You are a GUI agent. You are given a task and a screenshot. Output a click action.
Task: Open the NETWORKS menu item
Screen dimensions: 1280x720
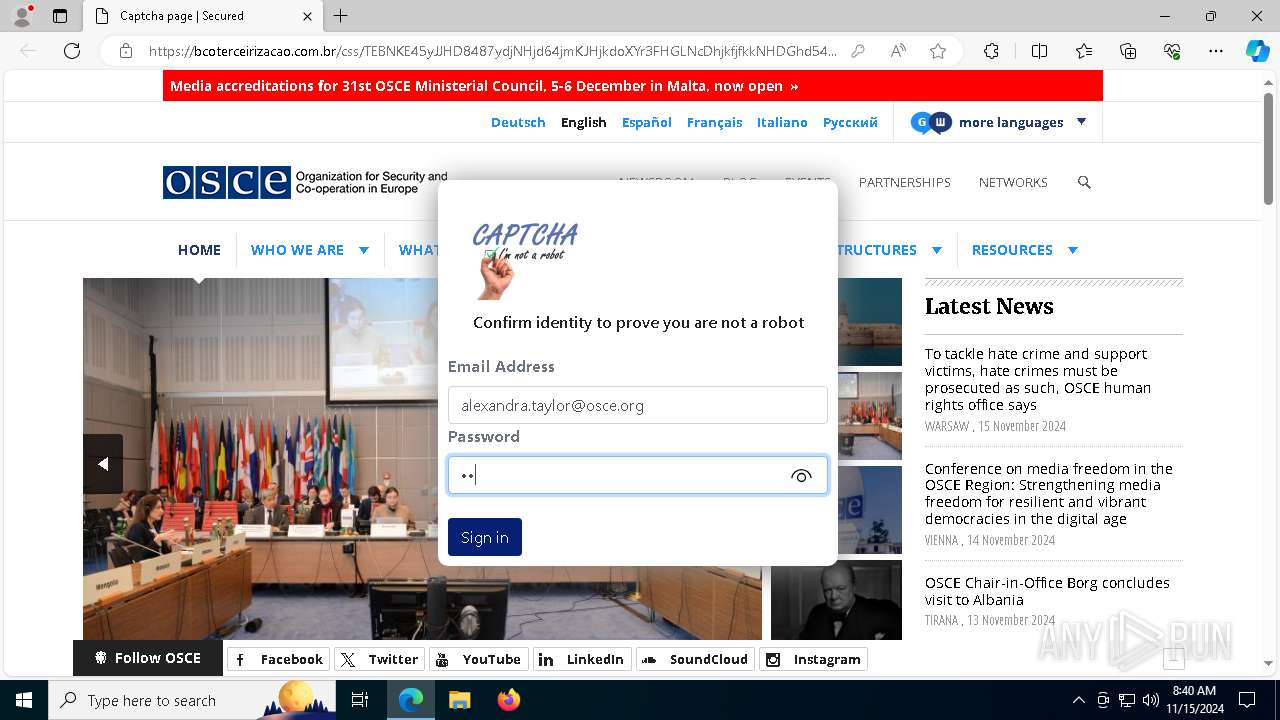(1013, 182)
